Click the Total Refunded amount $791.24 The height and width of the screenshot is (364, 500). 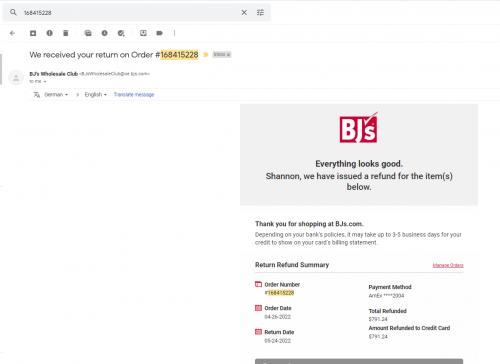[378, 319]
